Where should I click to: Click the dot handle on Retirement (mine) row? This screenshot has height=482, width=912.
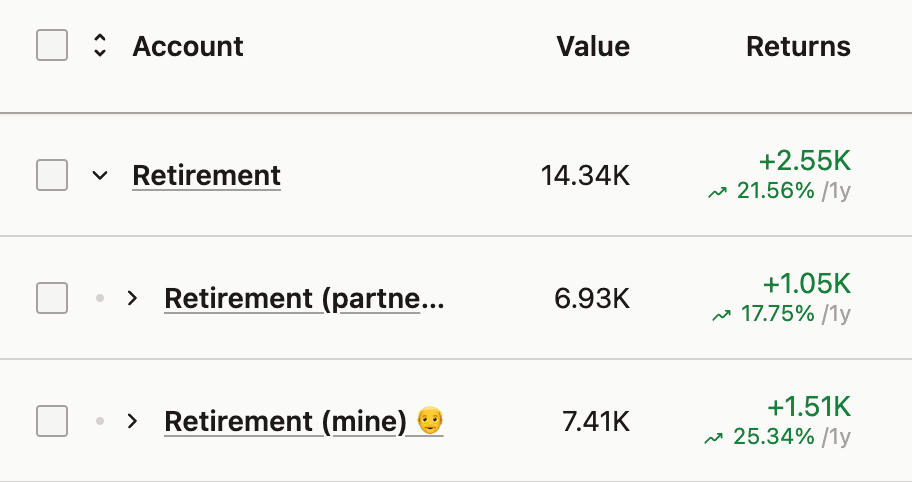click(99, 421)
